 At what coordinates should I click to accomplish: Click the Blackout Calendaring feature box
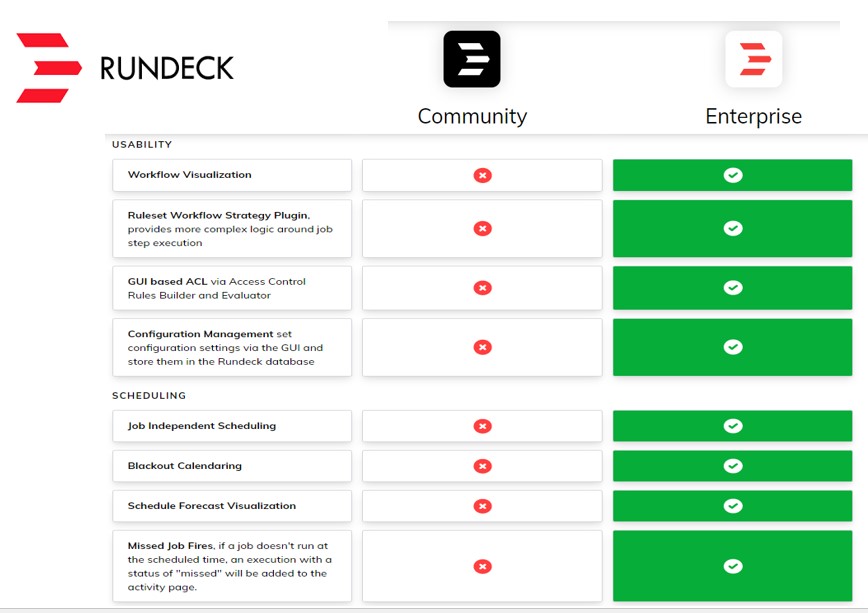click(232, 466)
